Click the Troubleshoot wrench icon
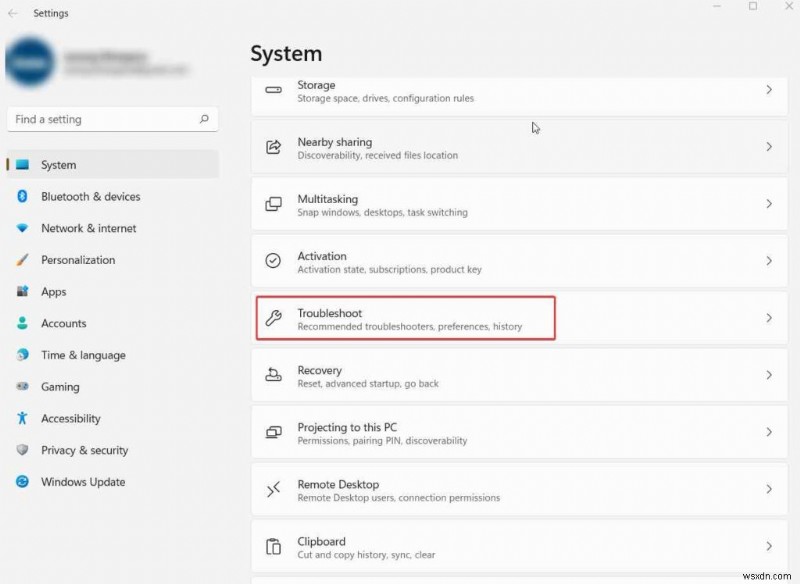 click(x=273, y=319)
